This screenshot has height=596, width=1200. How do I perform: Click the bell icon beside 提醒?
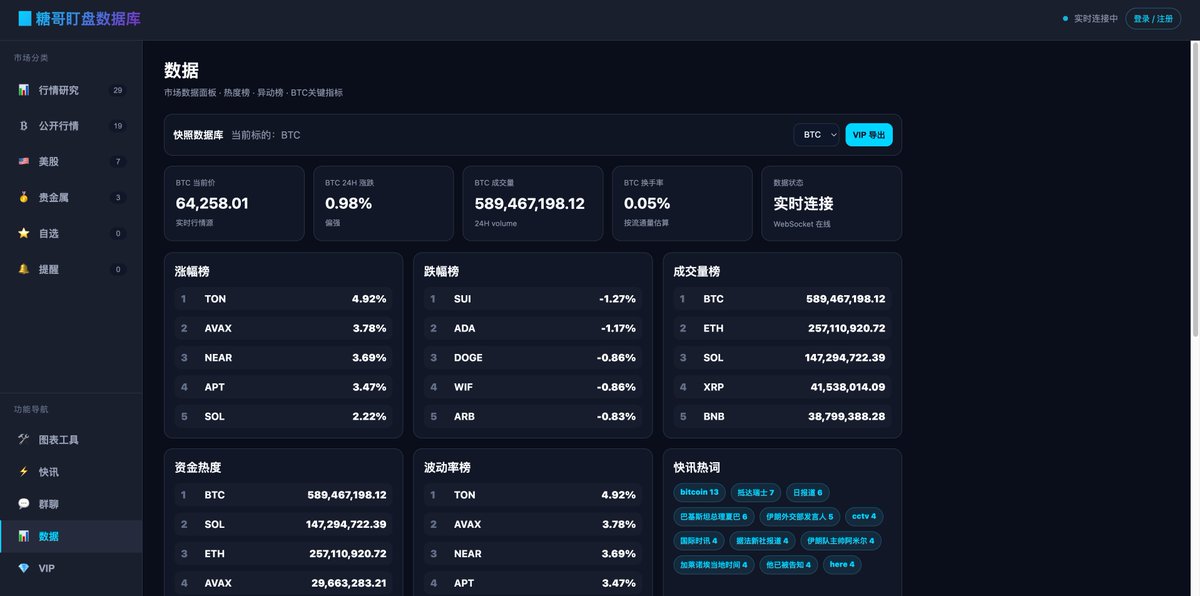[x=23, y=269]
